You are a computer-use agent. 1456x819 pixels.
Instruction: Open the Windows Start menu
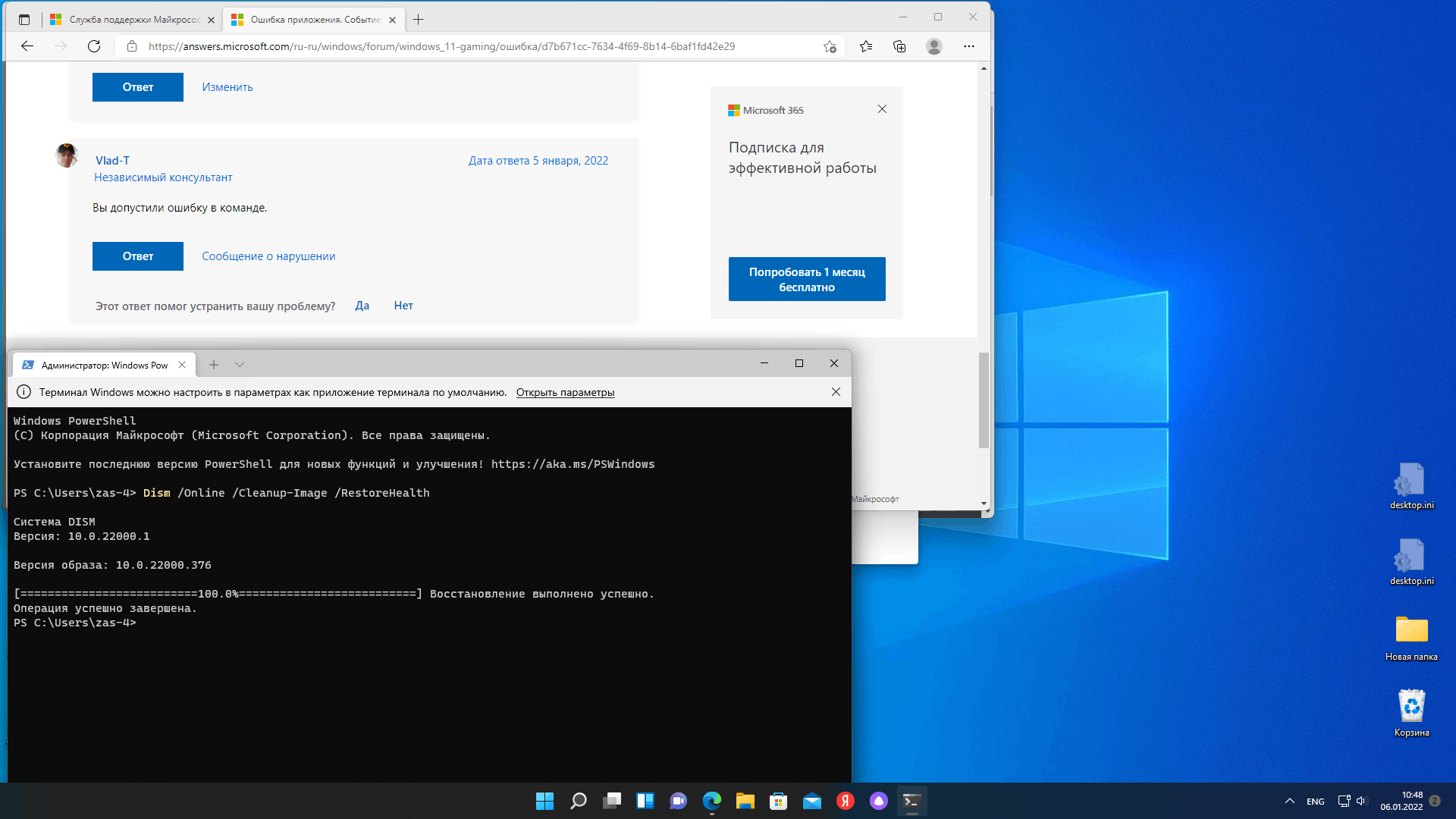544,801
